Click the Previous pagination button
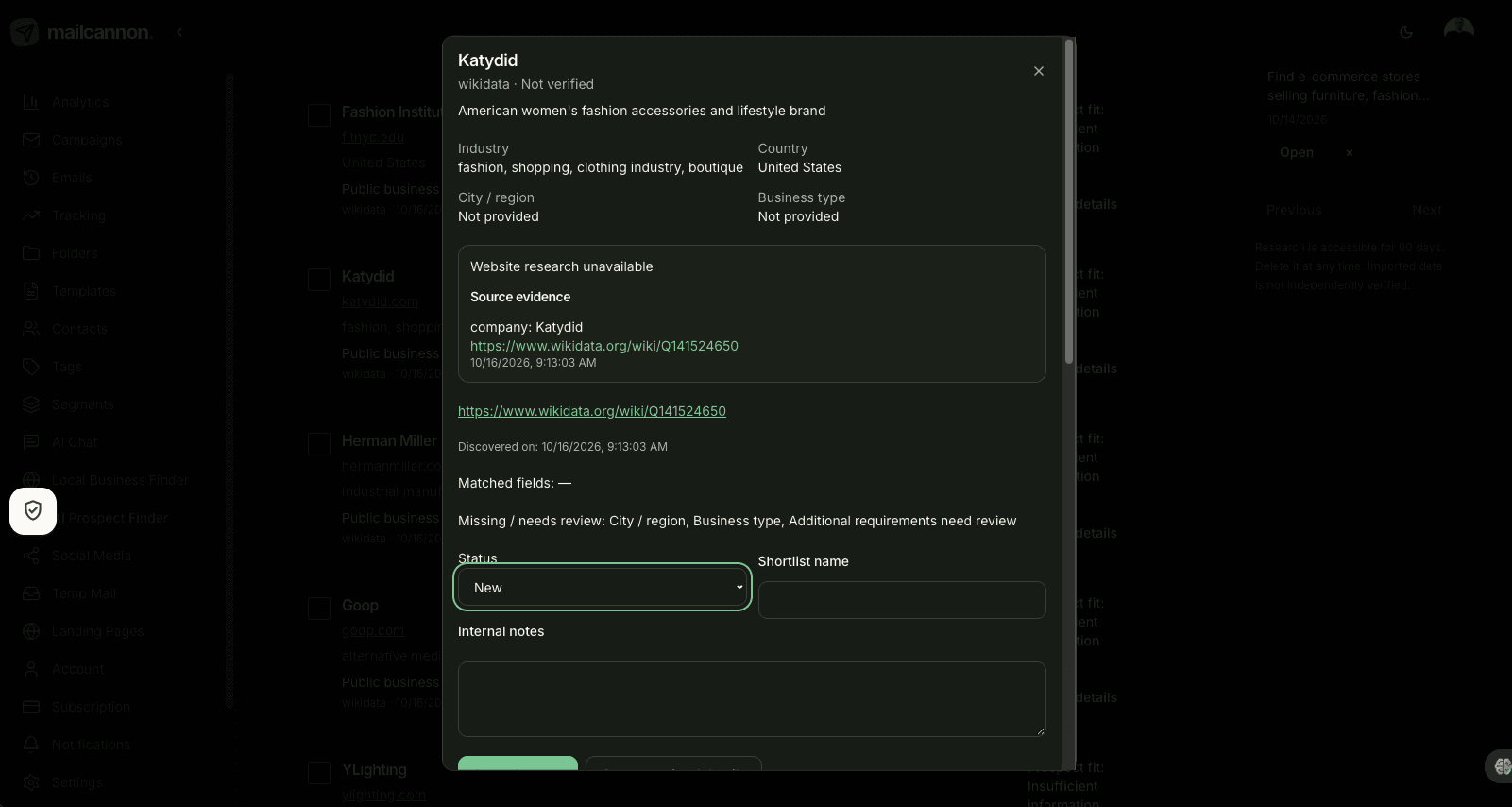Image resolution: width=1512 pixels, height=807 pixels. click(1294, 210)
